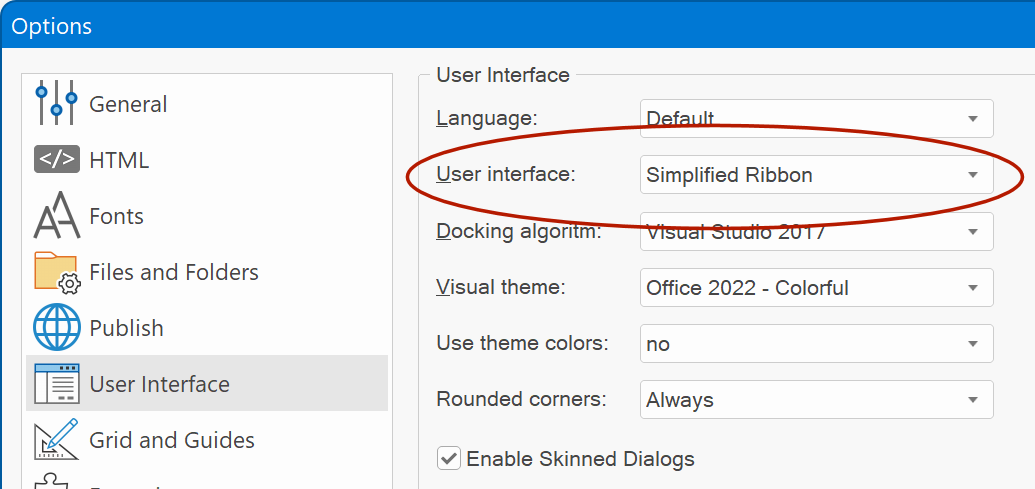
Task: Click the Grid and Guides ruler icon
Action: (x=57, y=440)
